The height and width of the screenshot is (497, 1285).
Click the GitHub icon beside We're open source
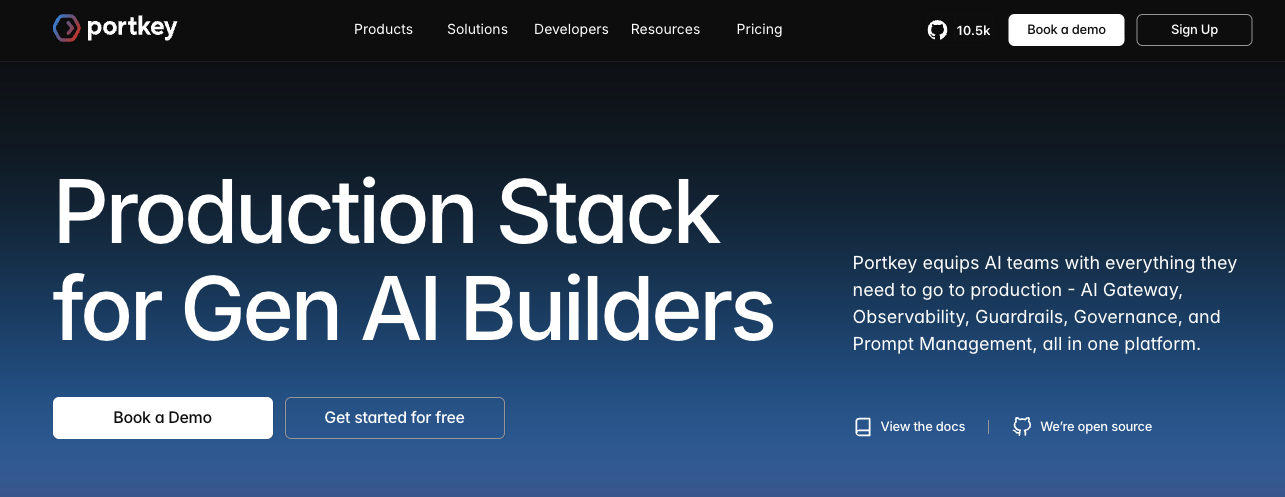coord(1022,427)
